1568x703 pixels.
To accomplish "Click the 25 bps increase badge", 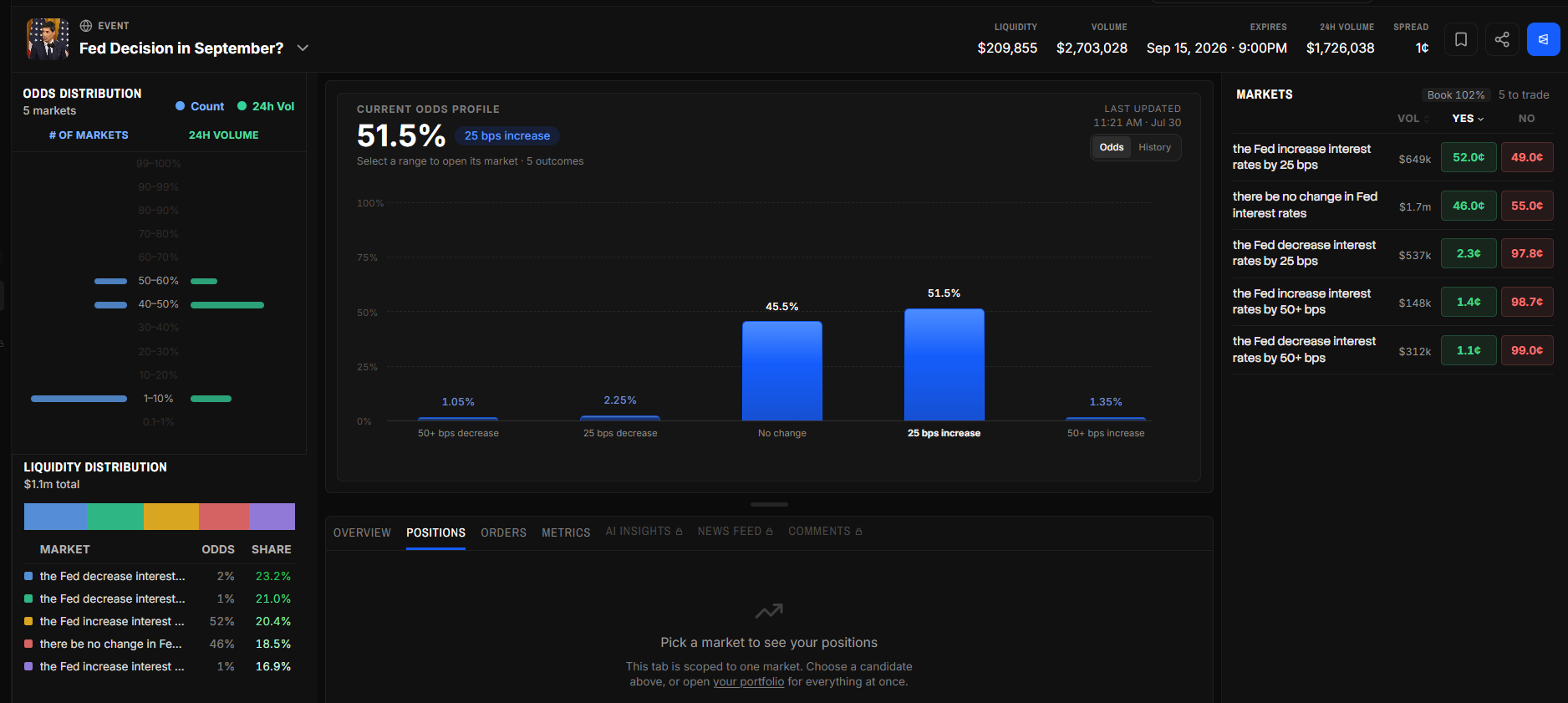I will pyautogui.click(x=507, y=135).
